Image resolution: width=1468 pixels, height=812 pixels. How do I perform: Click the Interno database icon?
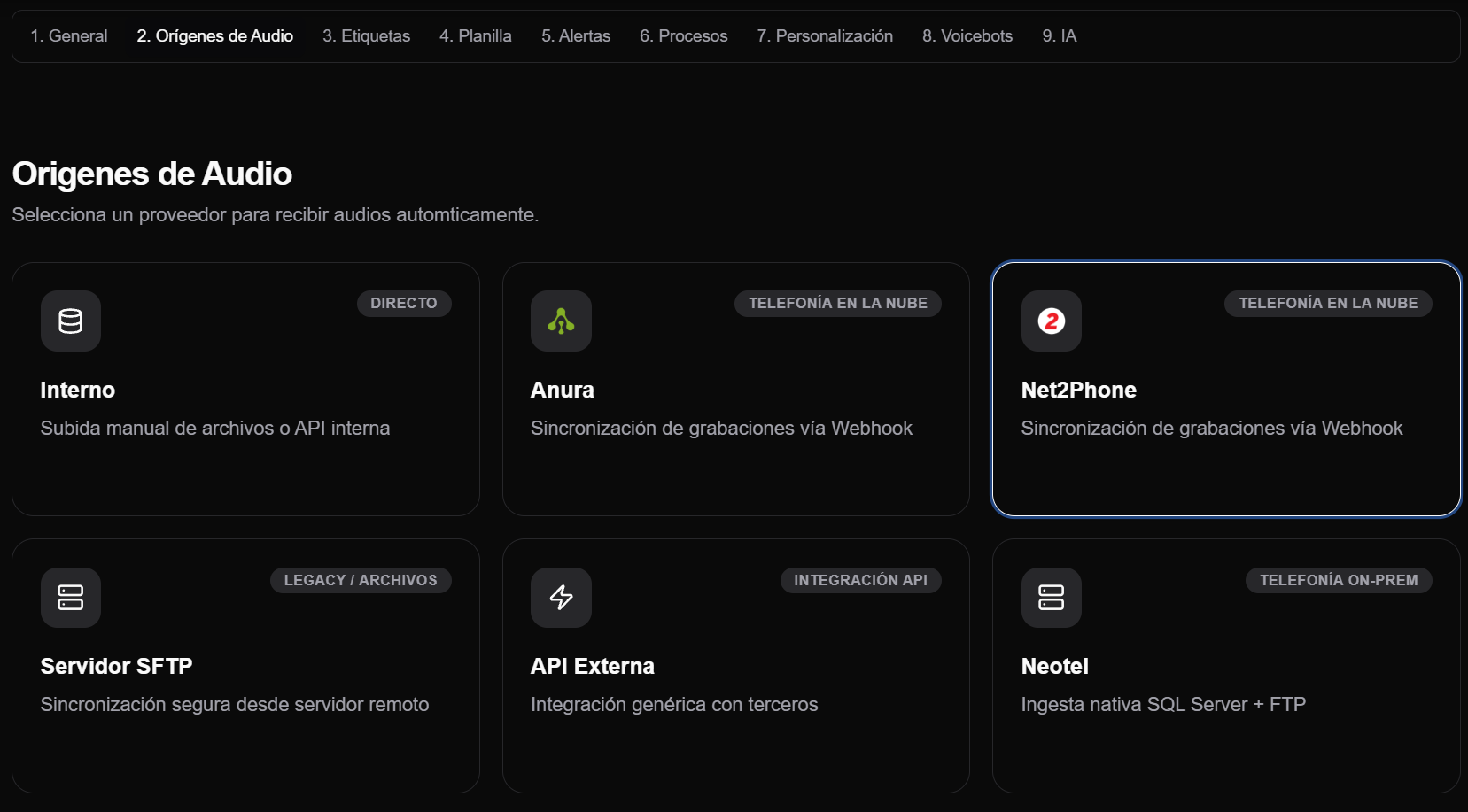[x=71, y=321]
